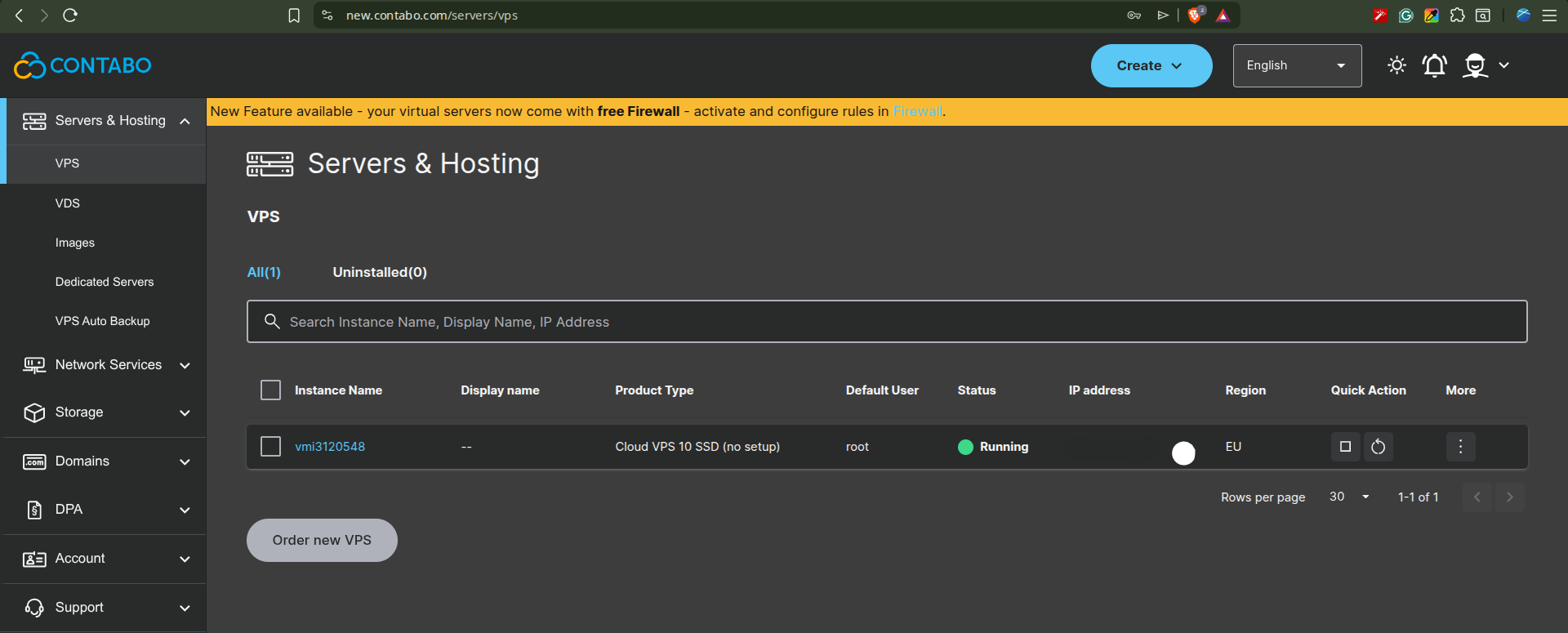Click the Order new VPS button
Screen dimensions: 1568x633
click(322, 540)
